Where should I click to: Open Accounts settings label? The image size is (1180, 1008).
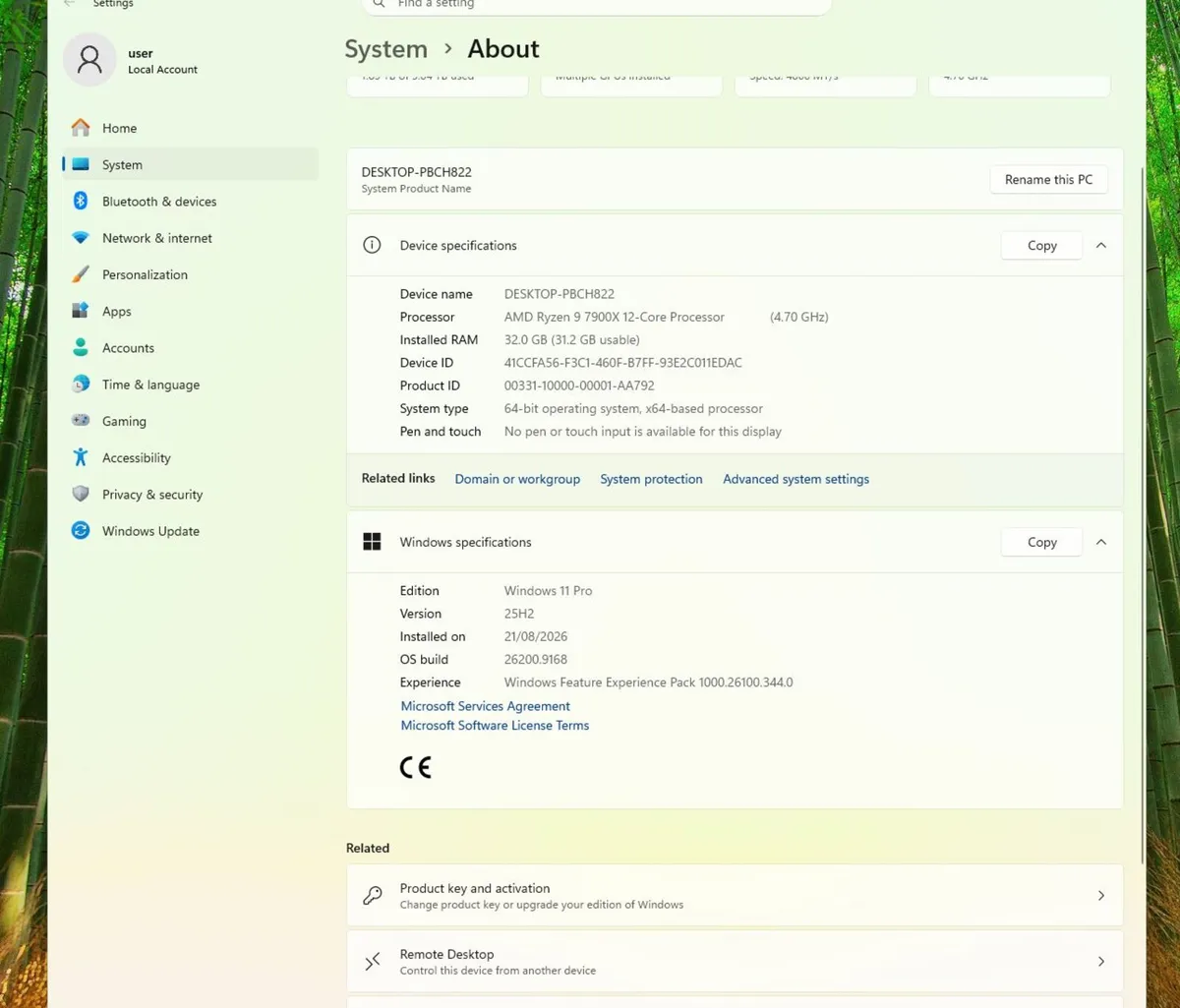point(128,348)
